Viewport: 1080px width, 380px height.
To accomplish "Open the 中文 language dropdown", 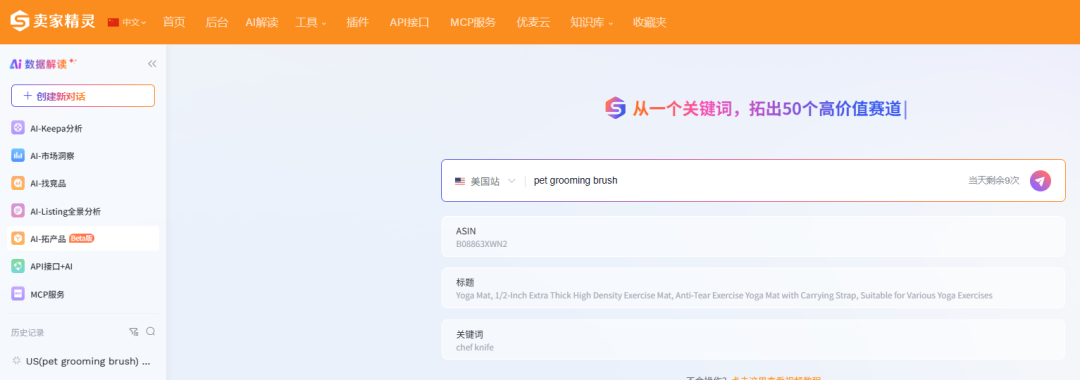I will click(127, 22).
